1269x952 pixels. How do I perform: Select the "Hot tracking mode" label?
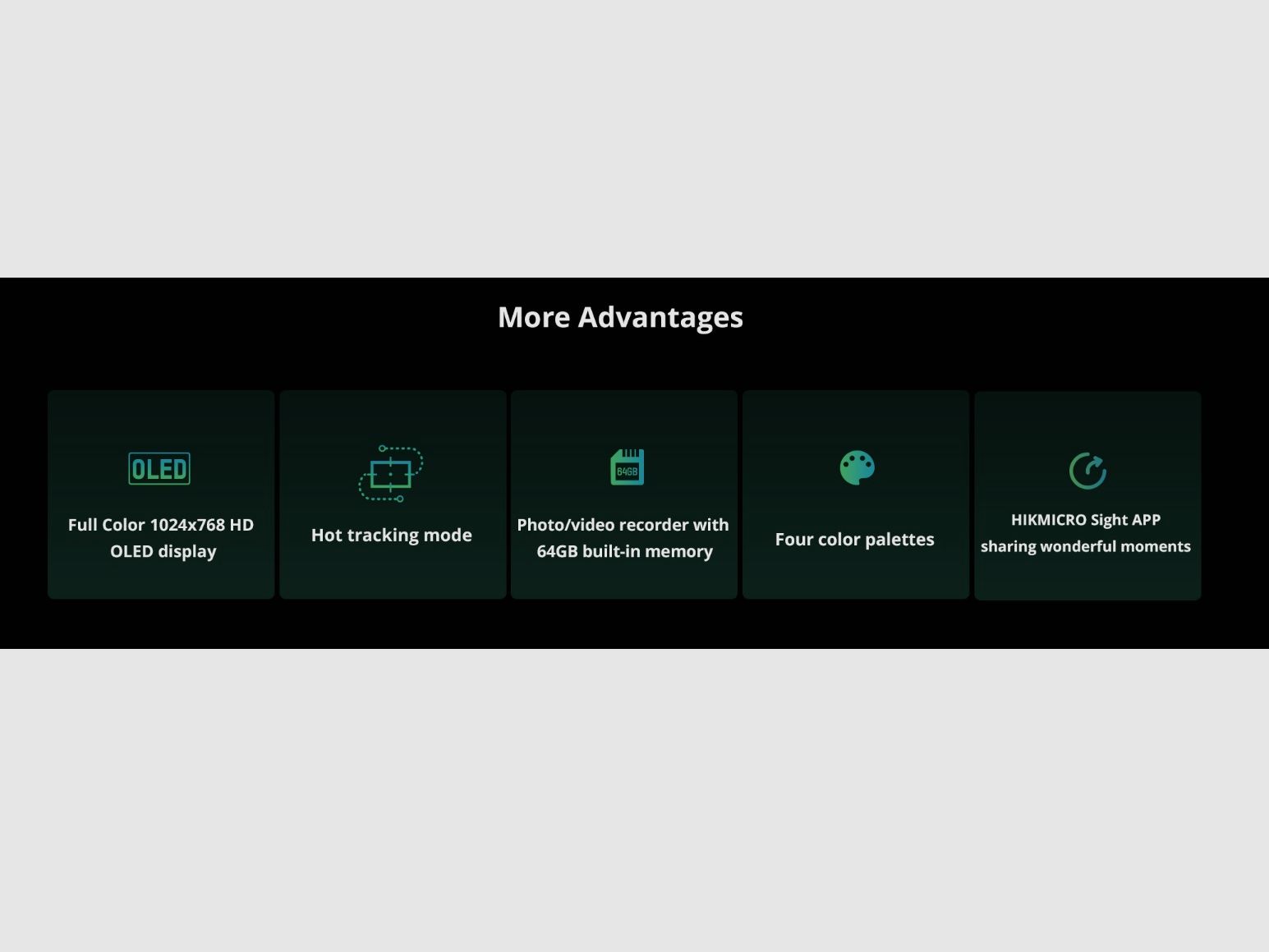(392, 535)
